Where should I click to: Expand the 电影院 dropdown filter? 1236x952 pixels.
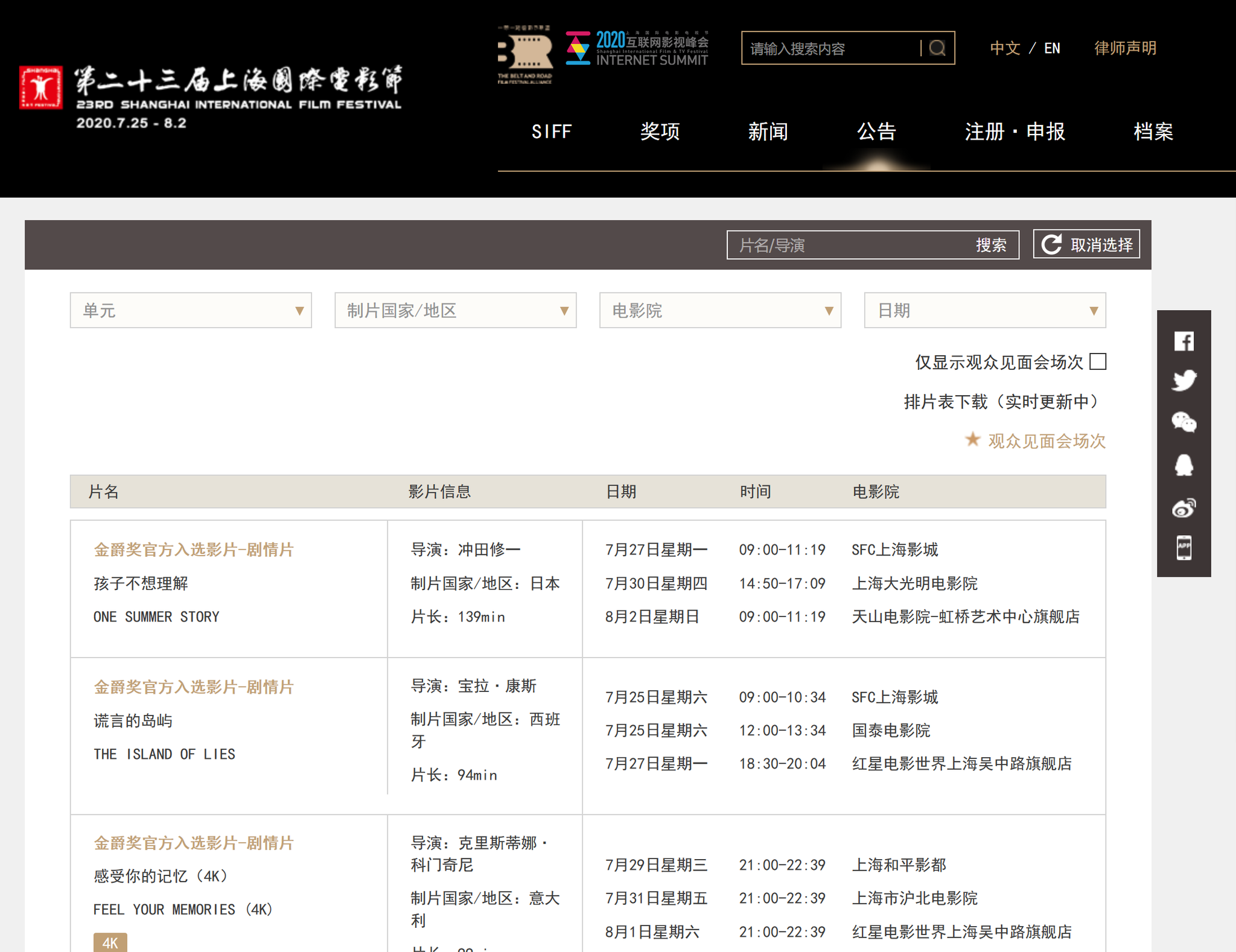(719, 311)
